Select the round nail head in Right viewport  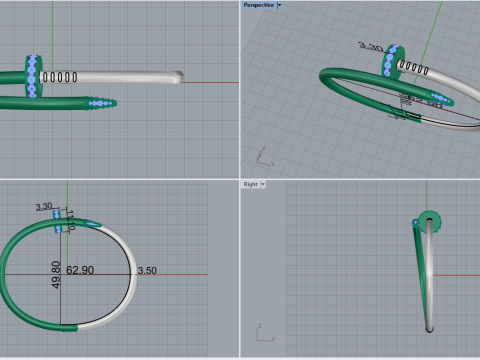(x=430, y=222)
